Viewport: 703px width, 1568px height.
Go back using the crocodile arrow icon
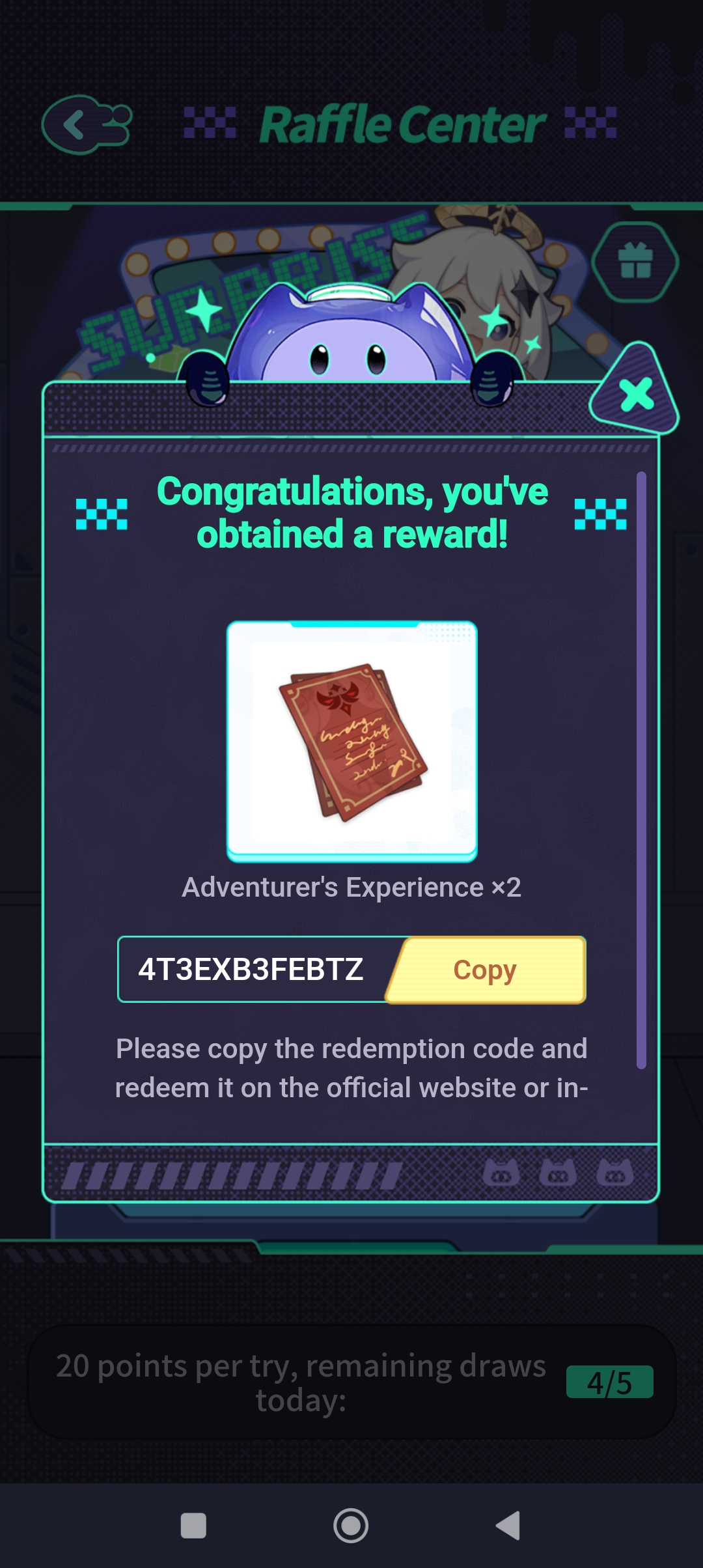(87, 124)
